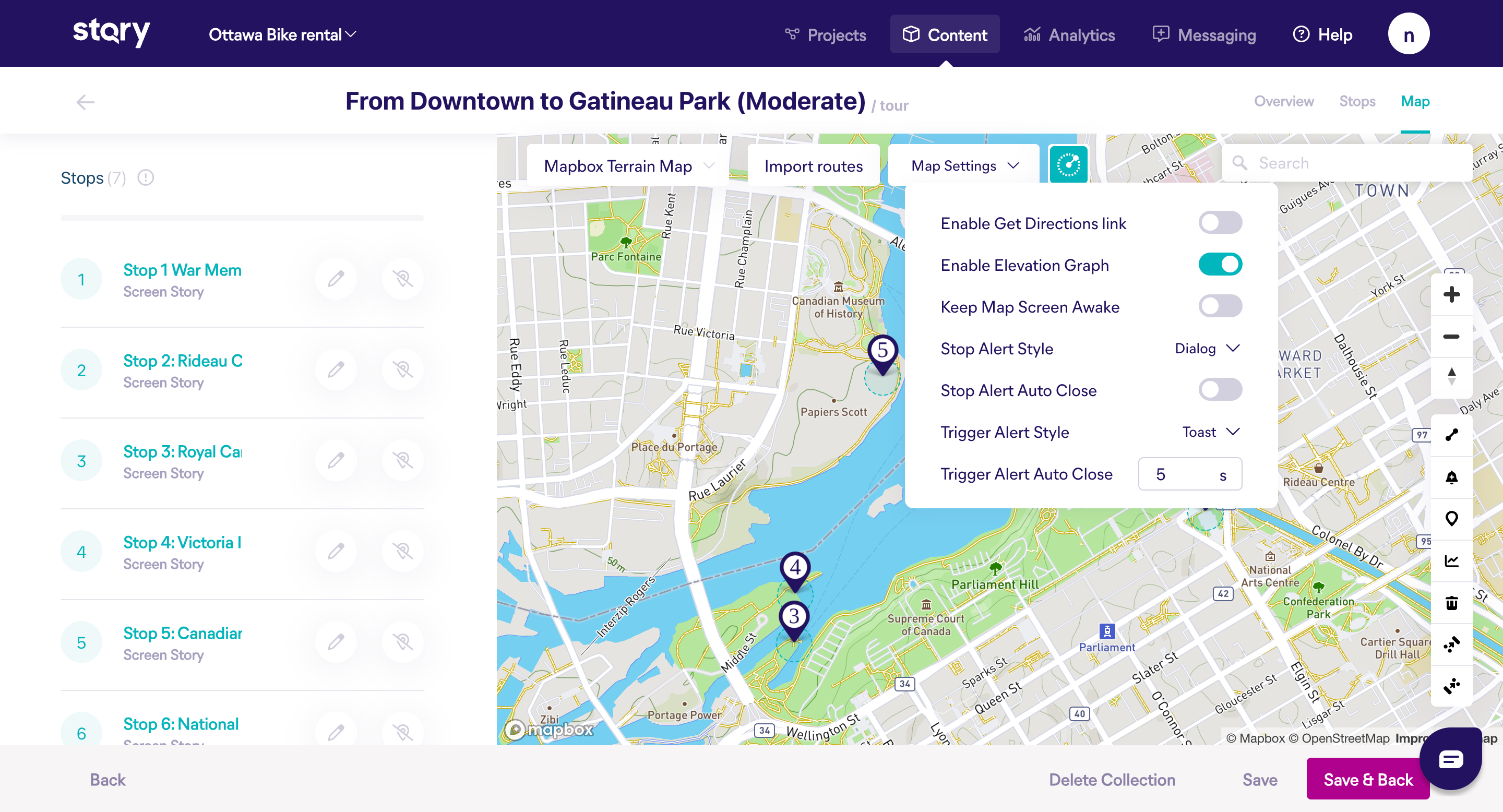Reset map north compass control
Screen dimensions: 1503x812
point(1451,376)
